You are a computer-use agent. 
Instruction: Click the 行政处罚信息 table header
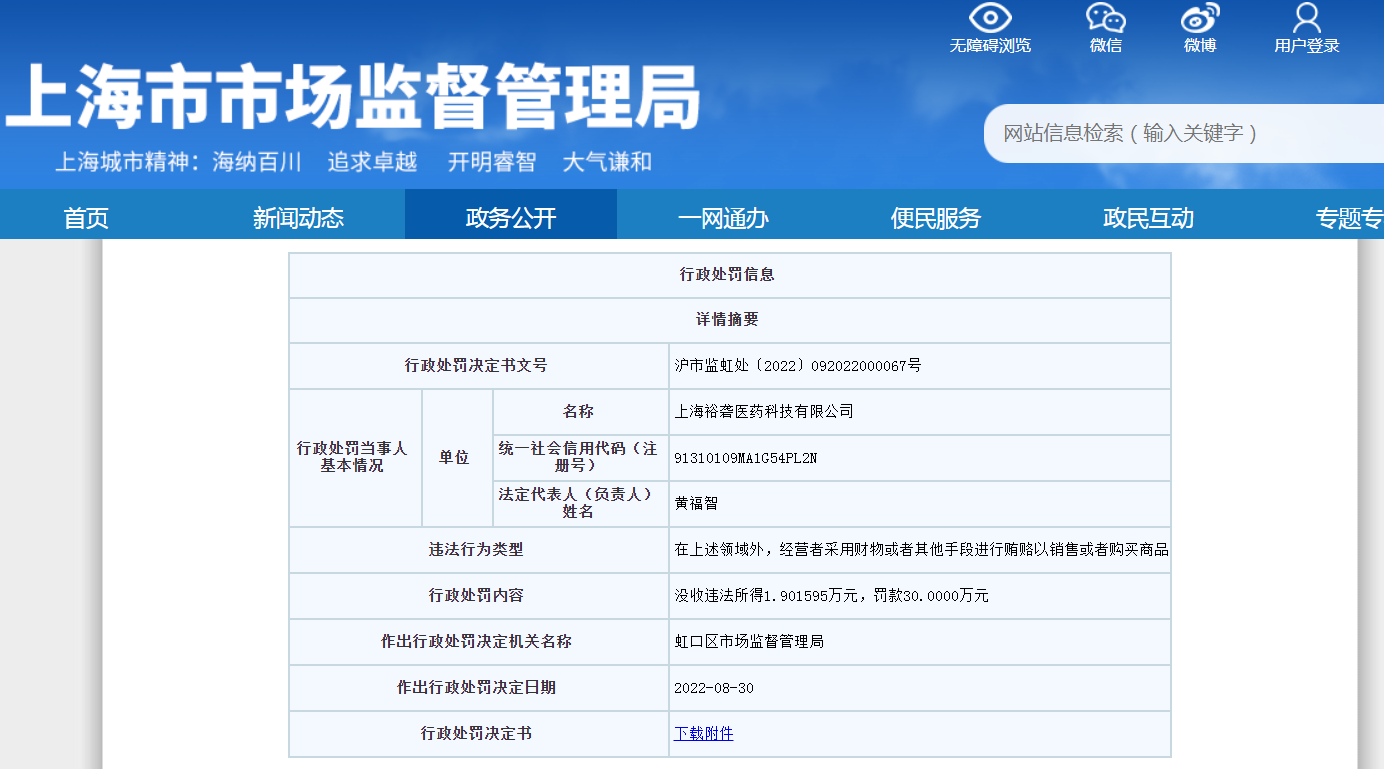[730, 274]
